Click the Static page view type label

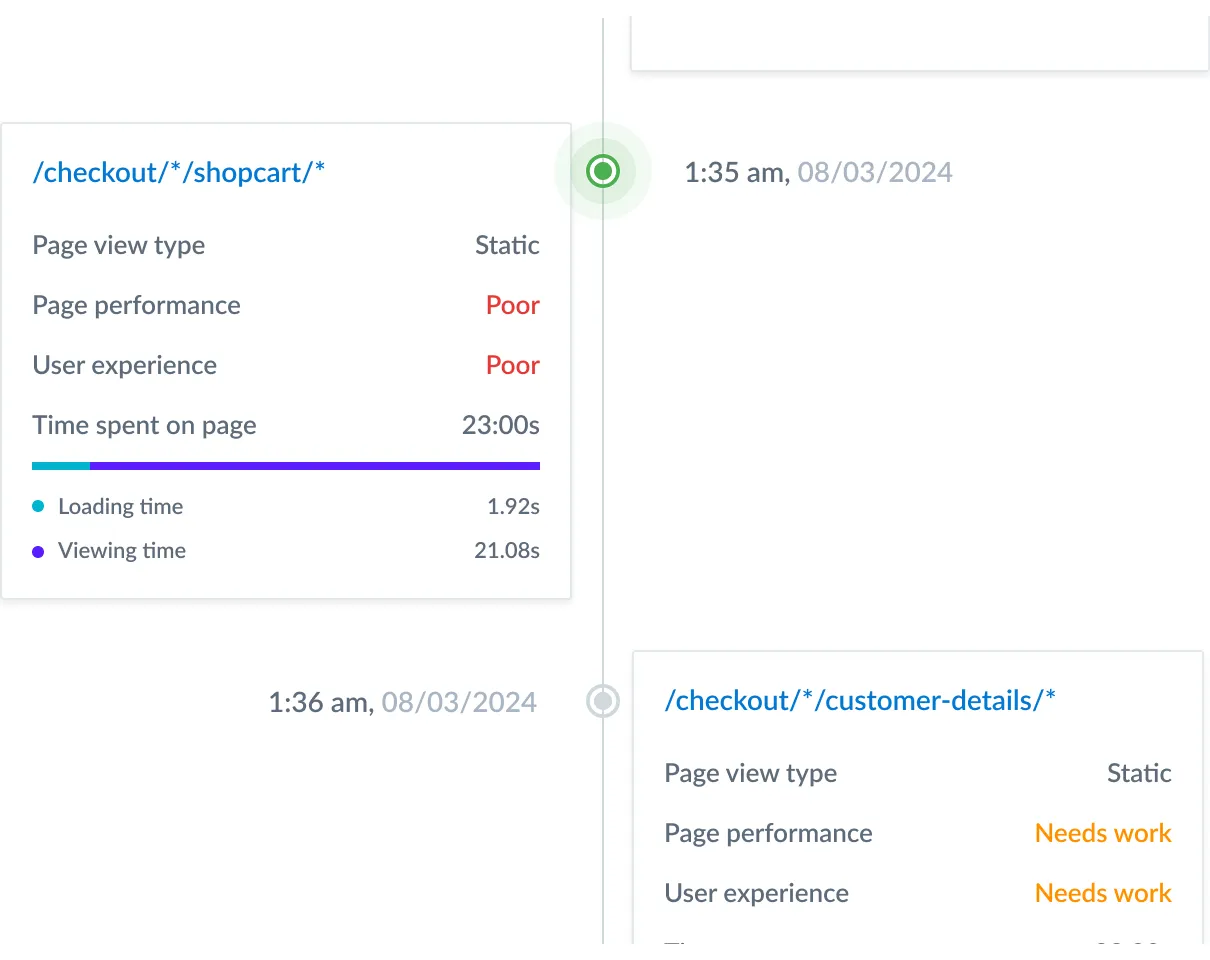pyautogui.click(x=507, y=245)
